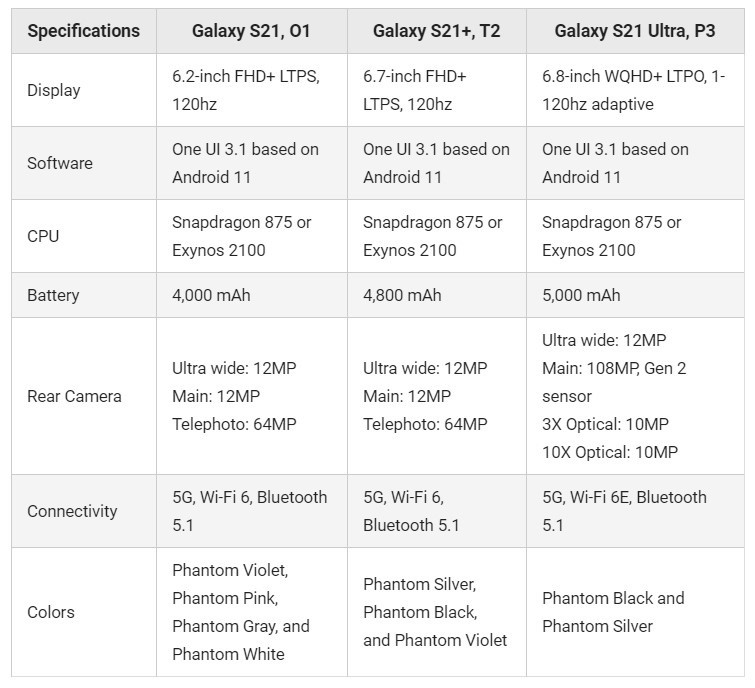The image size is (755, 688).
Task: Click the 4,000 mAh battery cell
Action: pyautogui.click(x=211, y=295)
